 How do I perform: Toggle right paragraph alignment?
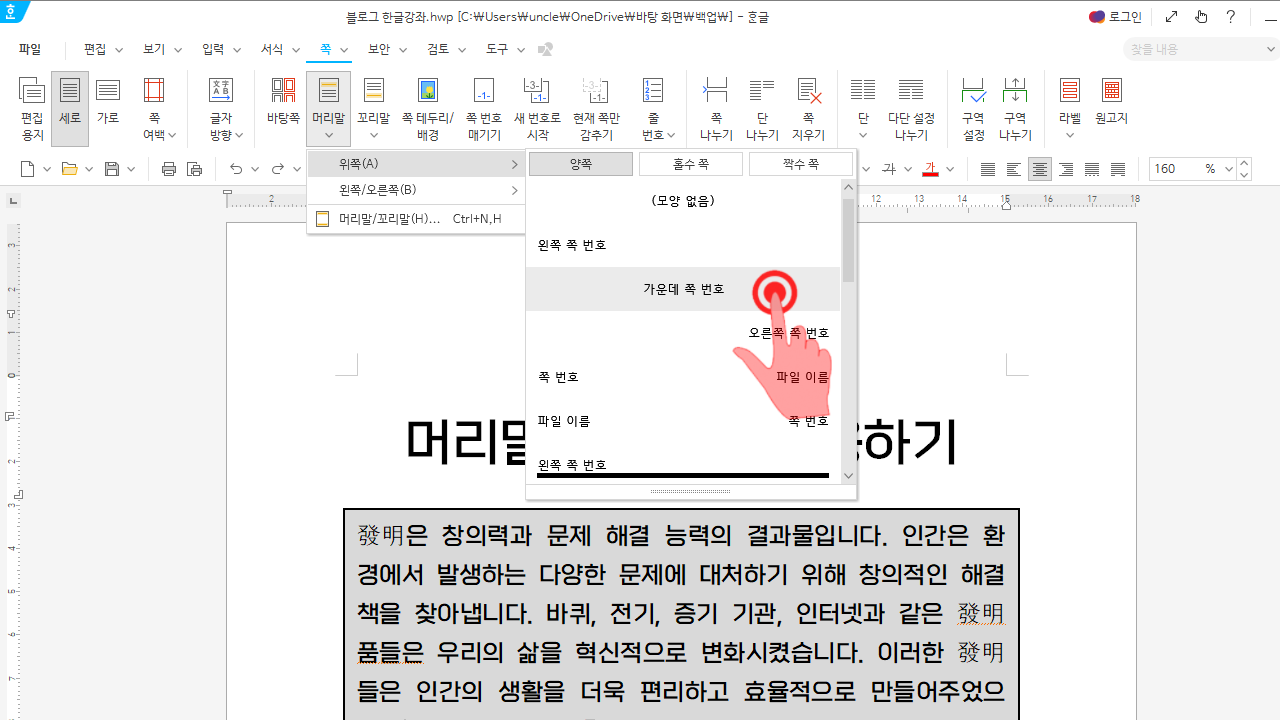[1066, 169]
